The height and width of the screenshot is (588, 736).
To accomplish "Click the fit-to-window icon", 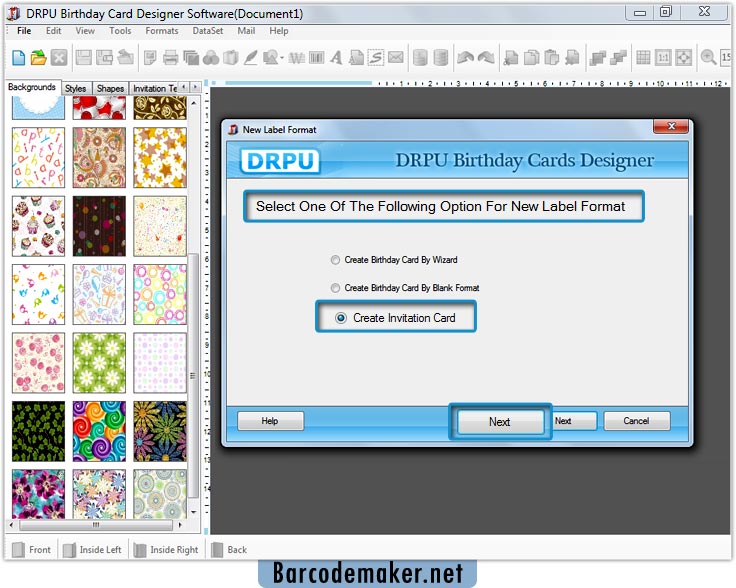I will (x=683, y=58).
